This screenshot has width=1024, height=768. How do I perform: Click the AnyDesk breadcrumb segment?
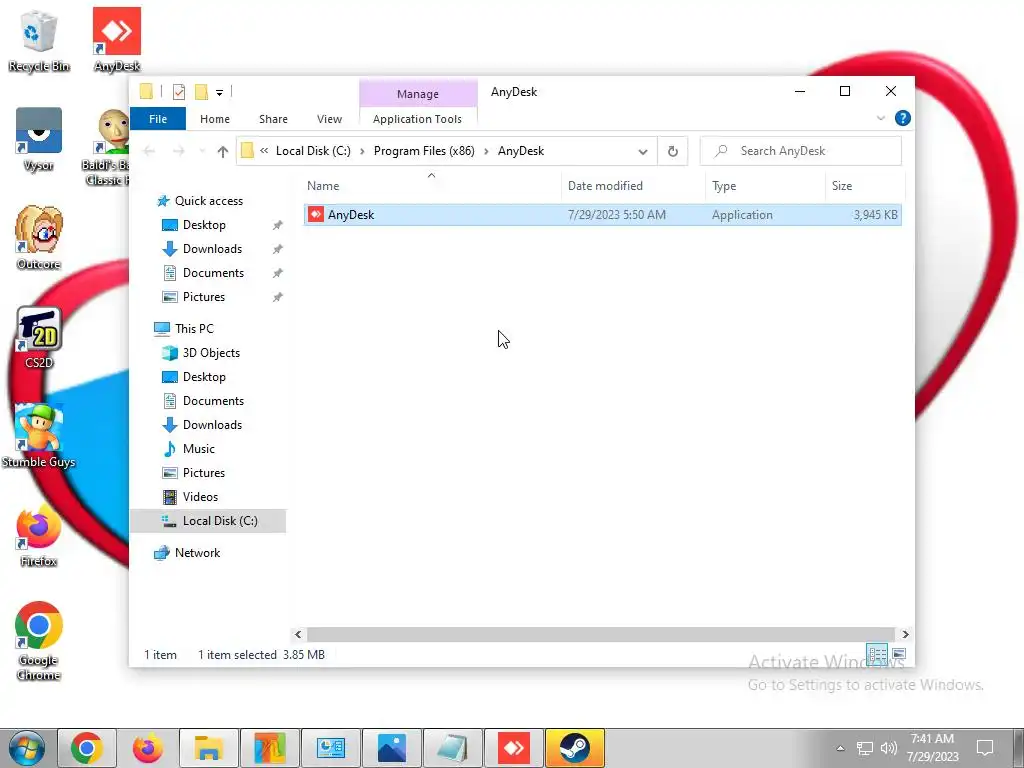[520, 151]
